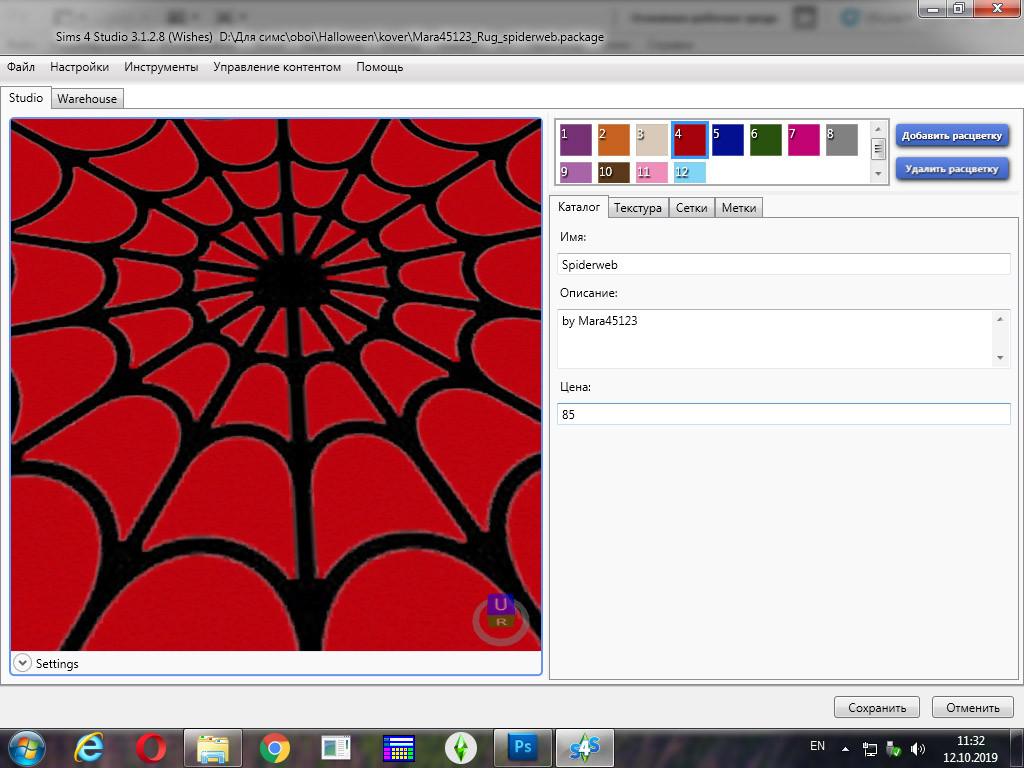Select brown swatch number 10
The image size is (1024, 768).
(614, 172)
